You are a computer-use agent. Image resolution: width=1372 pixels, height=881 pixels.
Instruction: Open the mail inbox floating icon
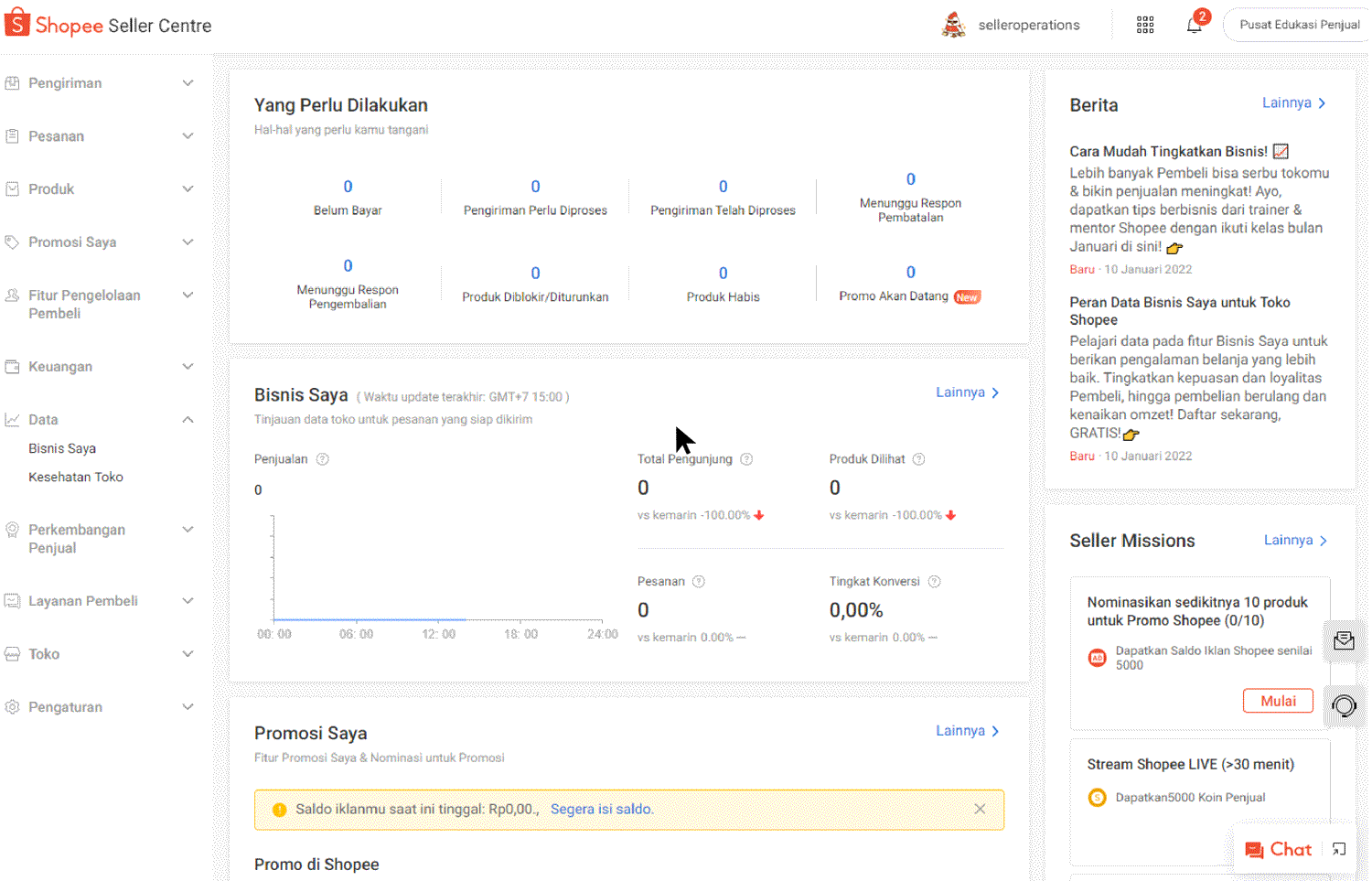click(1344, 640)
